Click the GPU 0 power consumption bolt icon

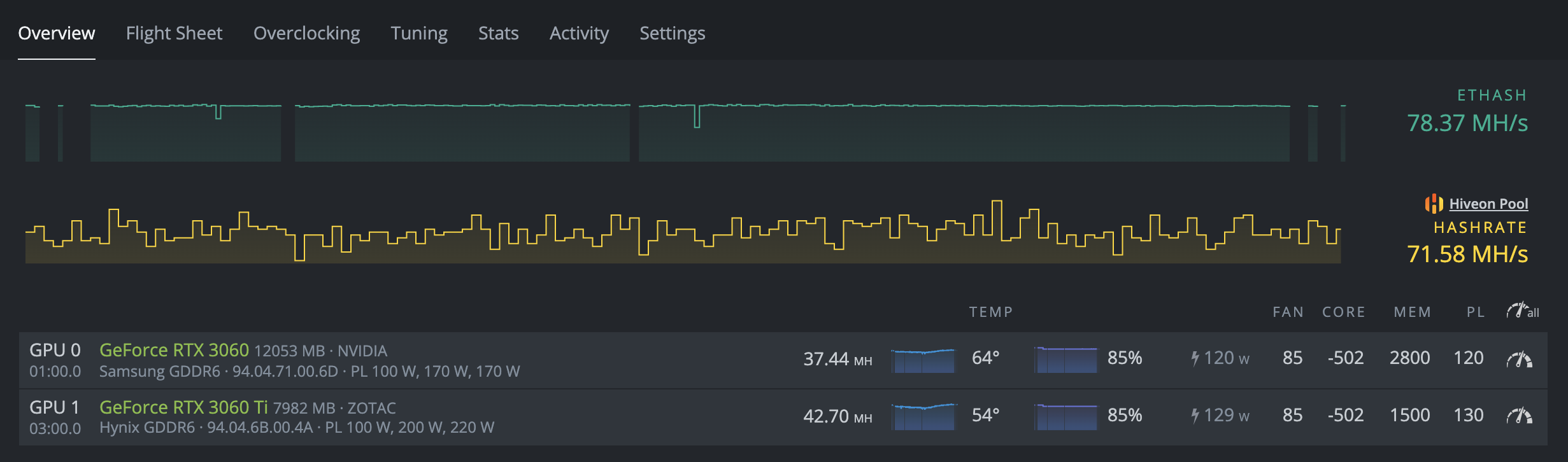point(1195,359)
